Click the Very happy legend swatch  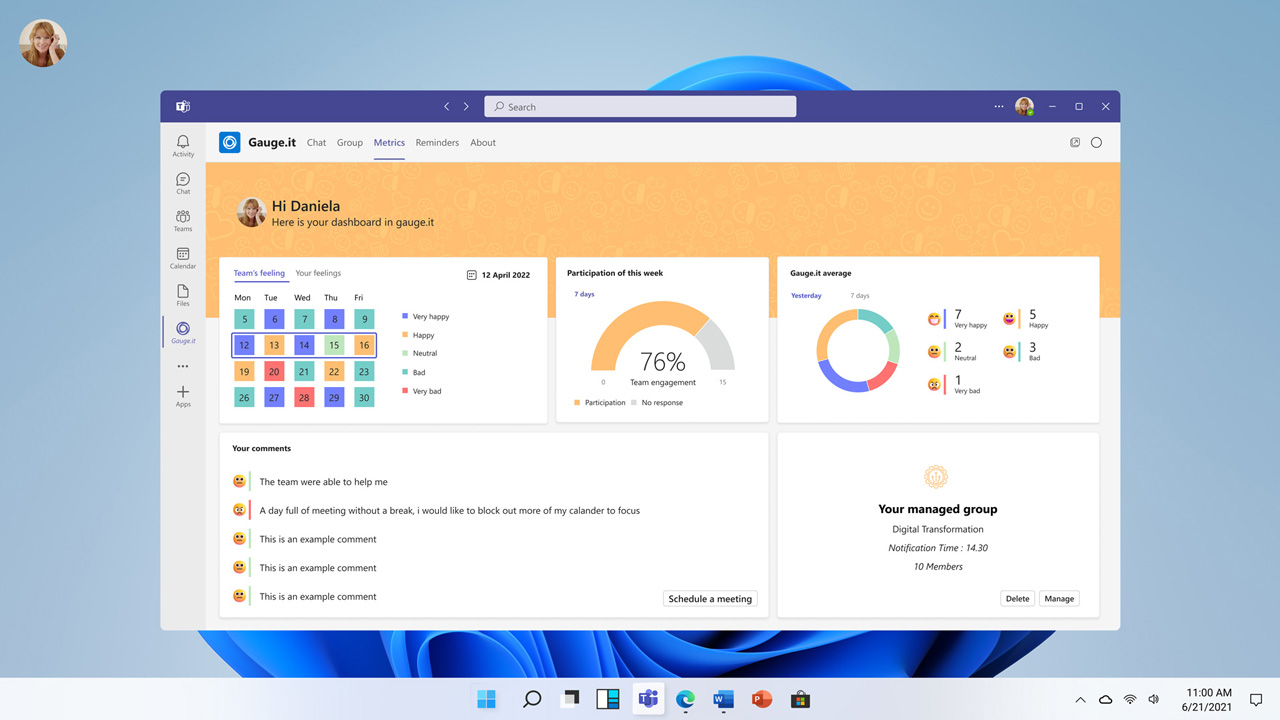[x=404, y=316]
